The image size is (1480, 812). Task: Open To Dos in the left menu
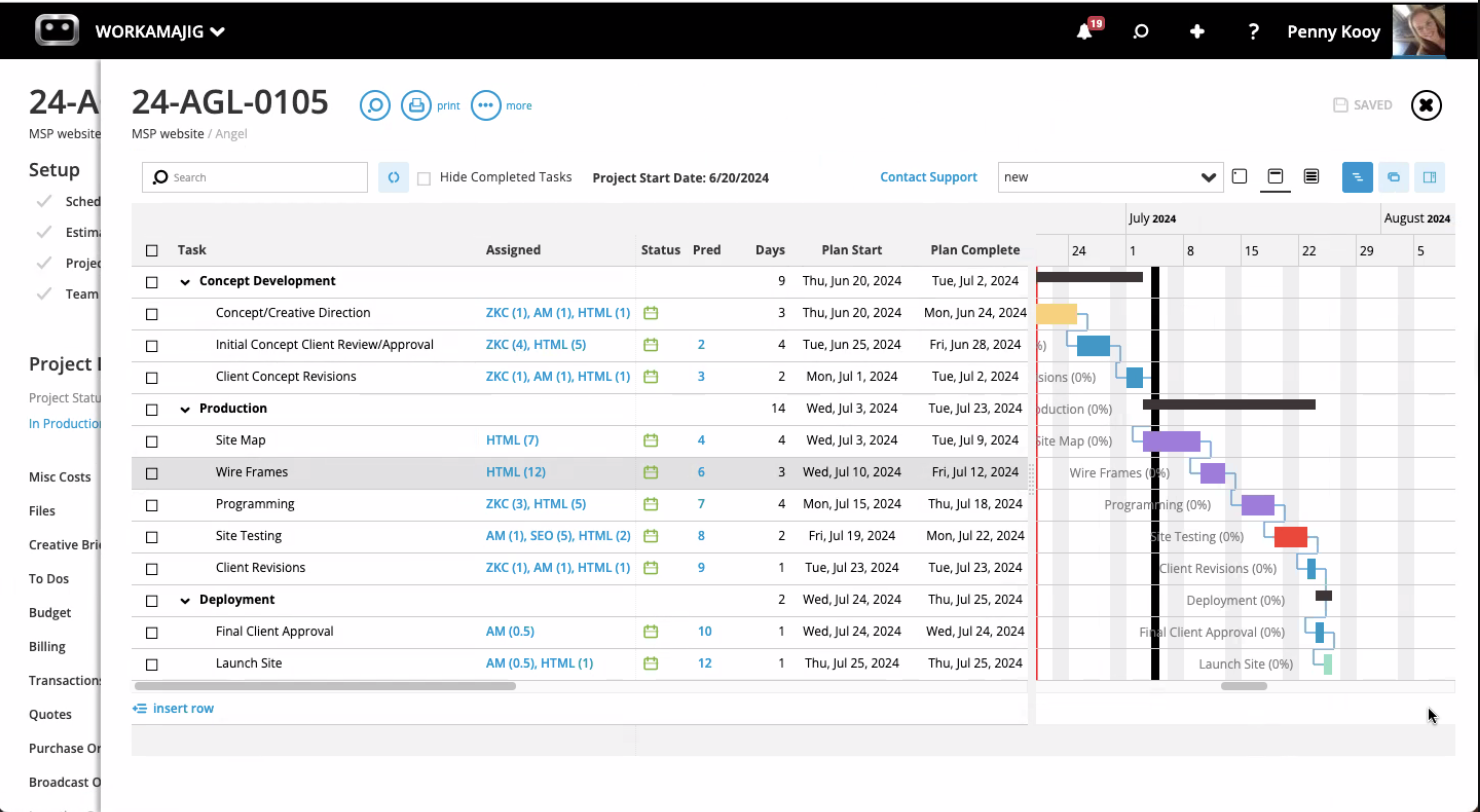point(50,578)
